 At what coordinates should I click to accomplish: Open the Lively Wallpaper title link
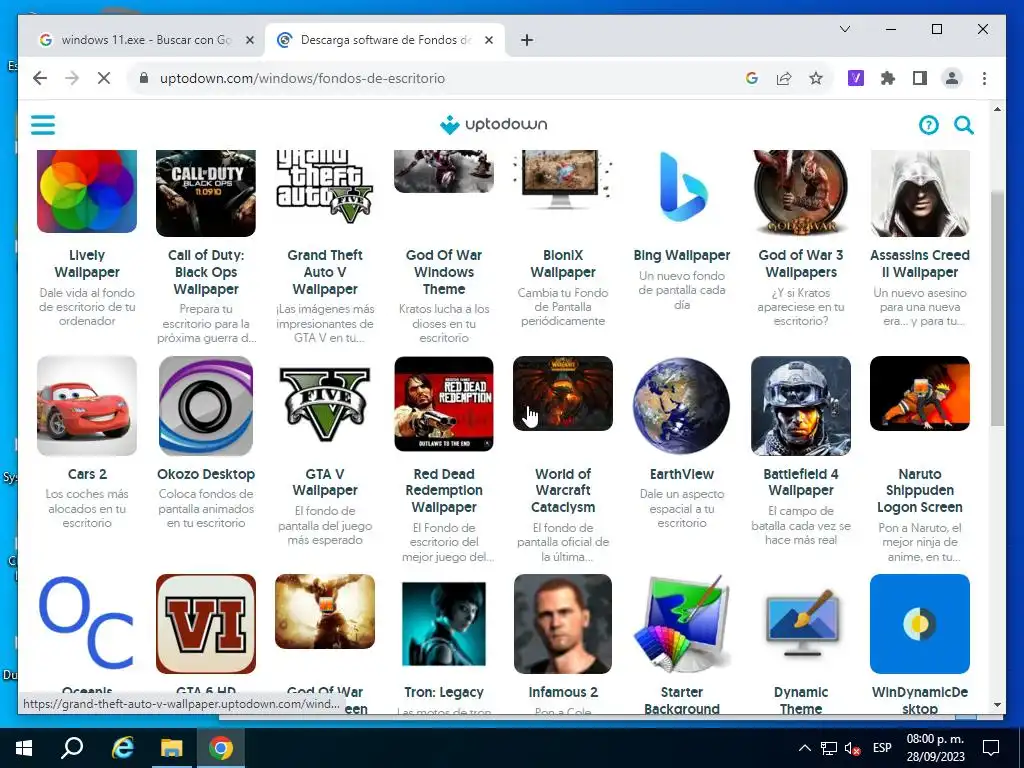click(x=87, y=263)
